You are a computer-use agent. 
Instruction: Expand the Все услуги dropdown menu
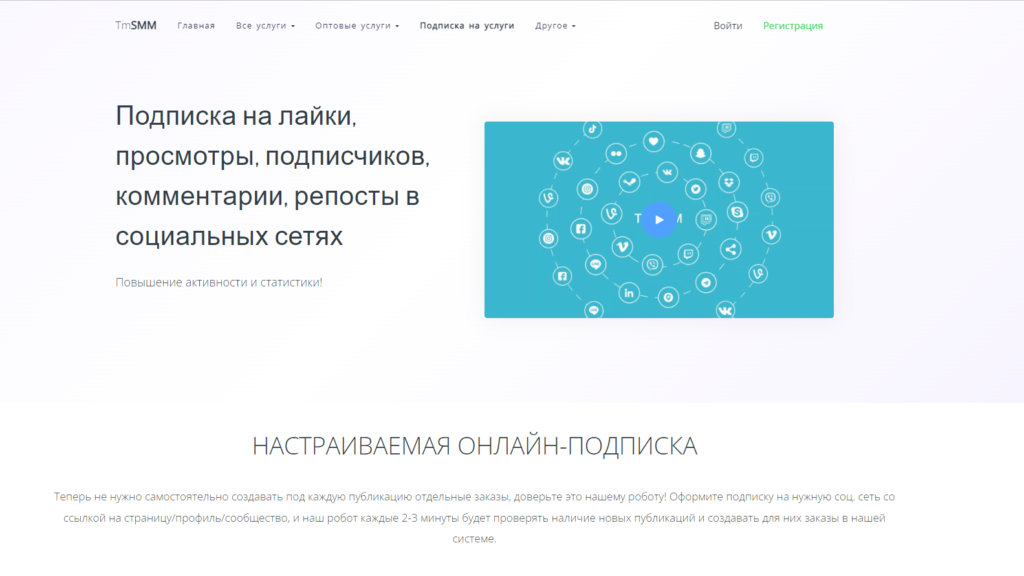click(265, 25)
